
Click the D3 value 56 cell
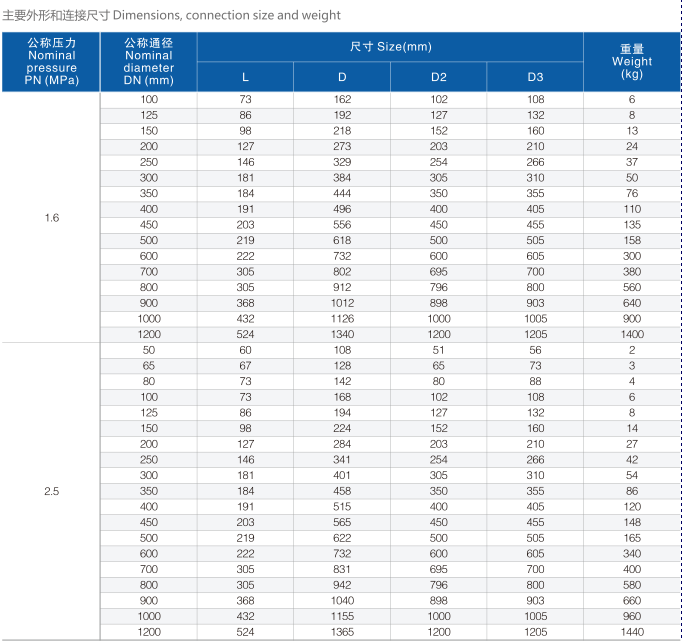click(x=536, y=350)
